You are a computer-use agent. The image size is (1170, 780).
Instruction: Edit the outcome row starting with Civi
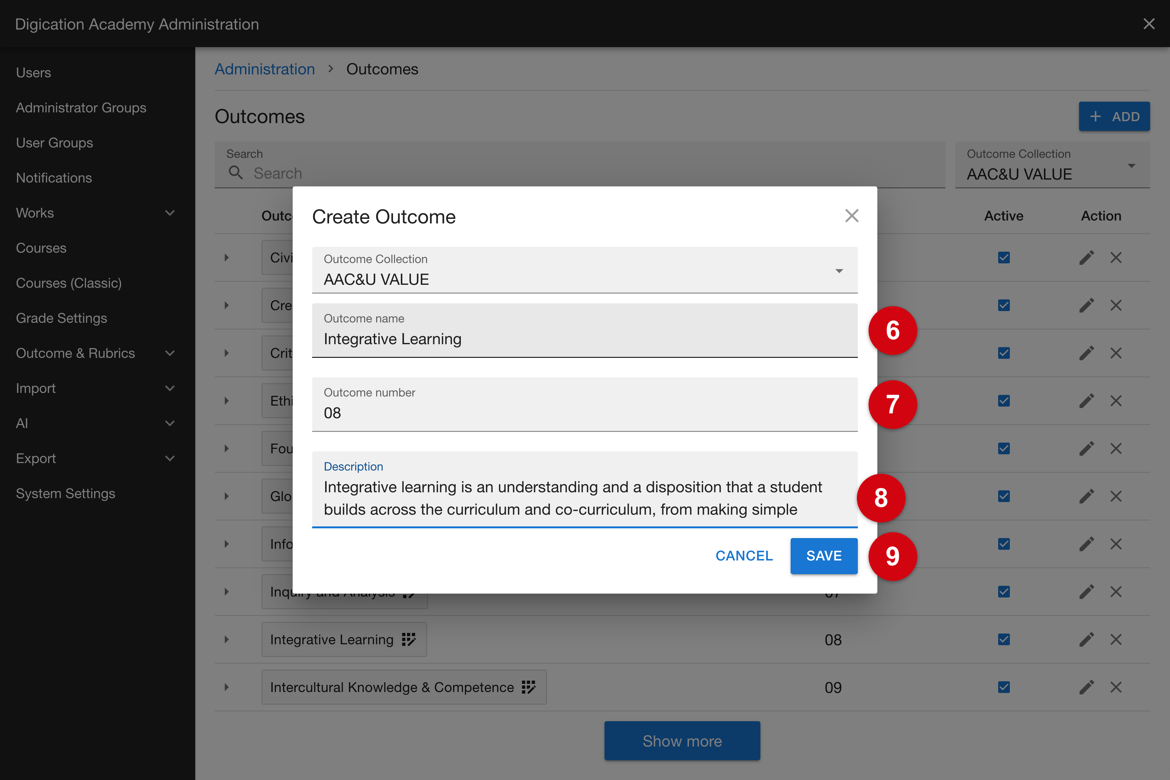[x=1086, y=258]
